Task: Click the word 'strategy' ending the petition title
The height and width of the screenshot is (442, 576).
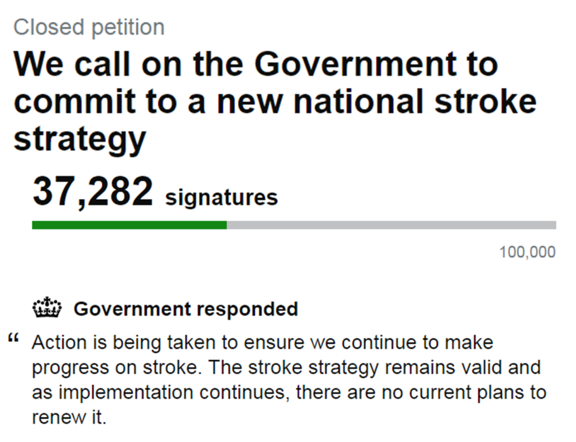Action: click(80, 140)
